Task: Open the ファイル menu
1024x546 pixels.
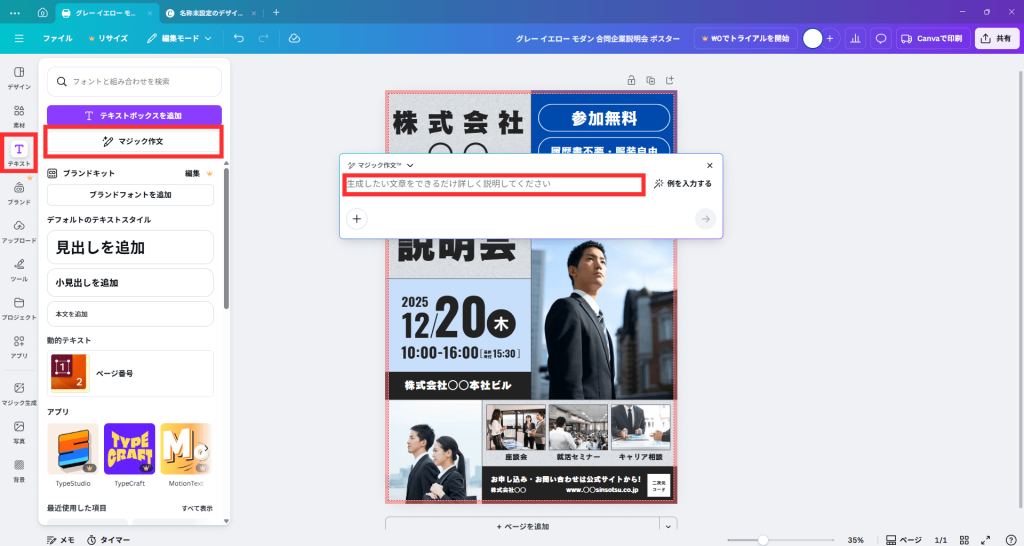Action: [x=57, y=38]
